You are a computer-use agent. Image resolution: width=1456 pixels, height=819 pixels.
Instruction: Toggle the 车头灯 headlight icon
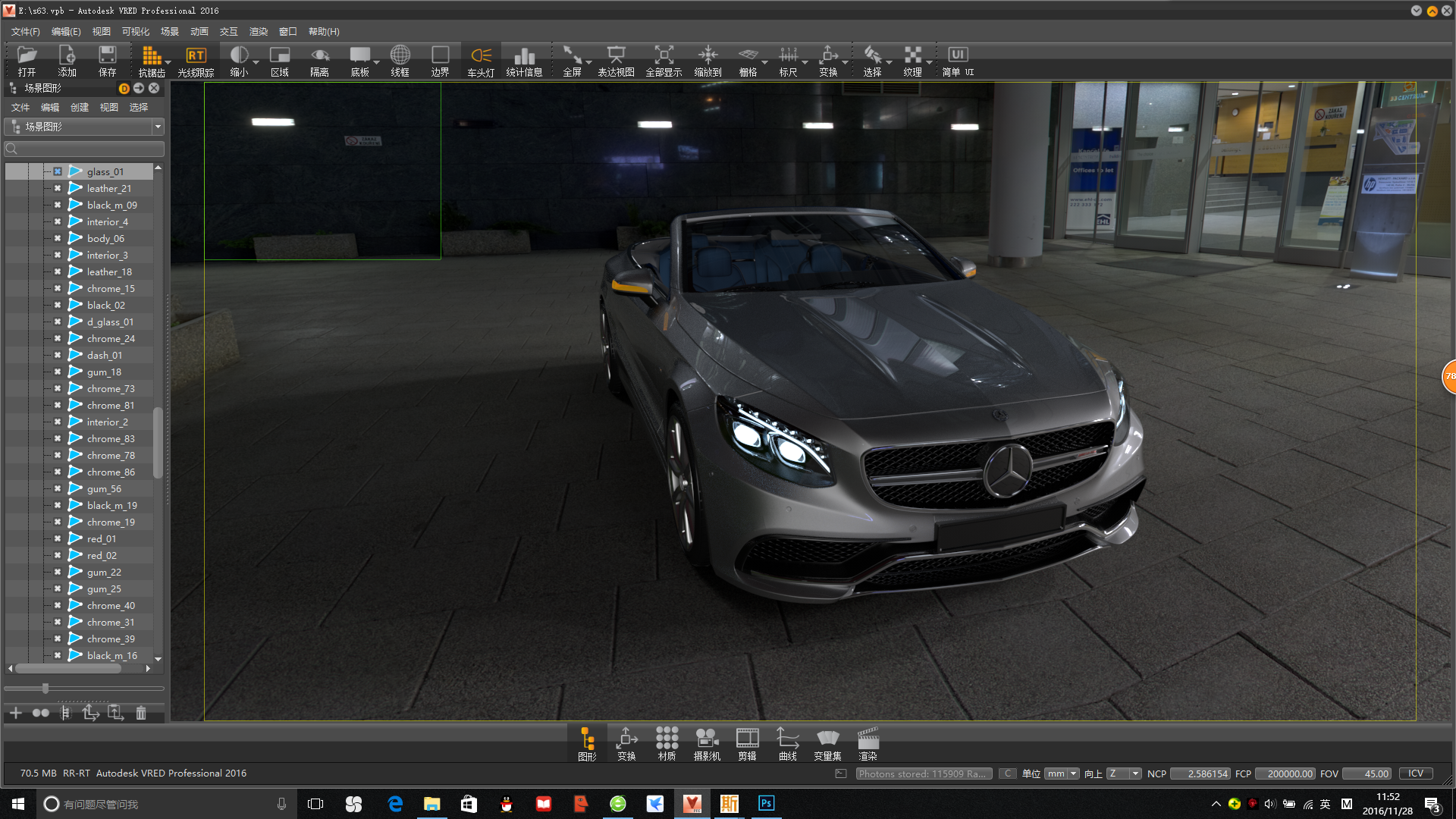(x=481, y=56)
